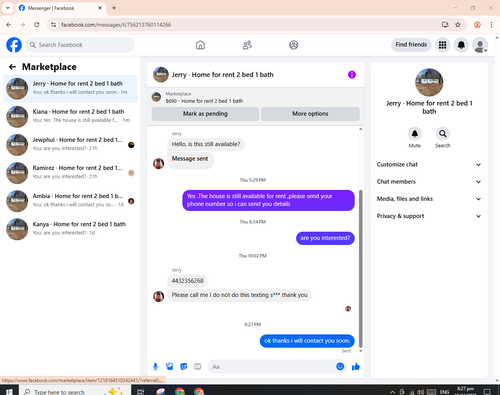Click the Search Facebook field
The width and height of the screenshot is (500, 395).
[80, 45]
